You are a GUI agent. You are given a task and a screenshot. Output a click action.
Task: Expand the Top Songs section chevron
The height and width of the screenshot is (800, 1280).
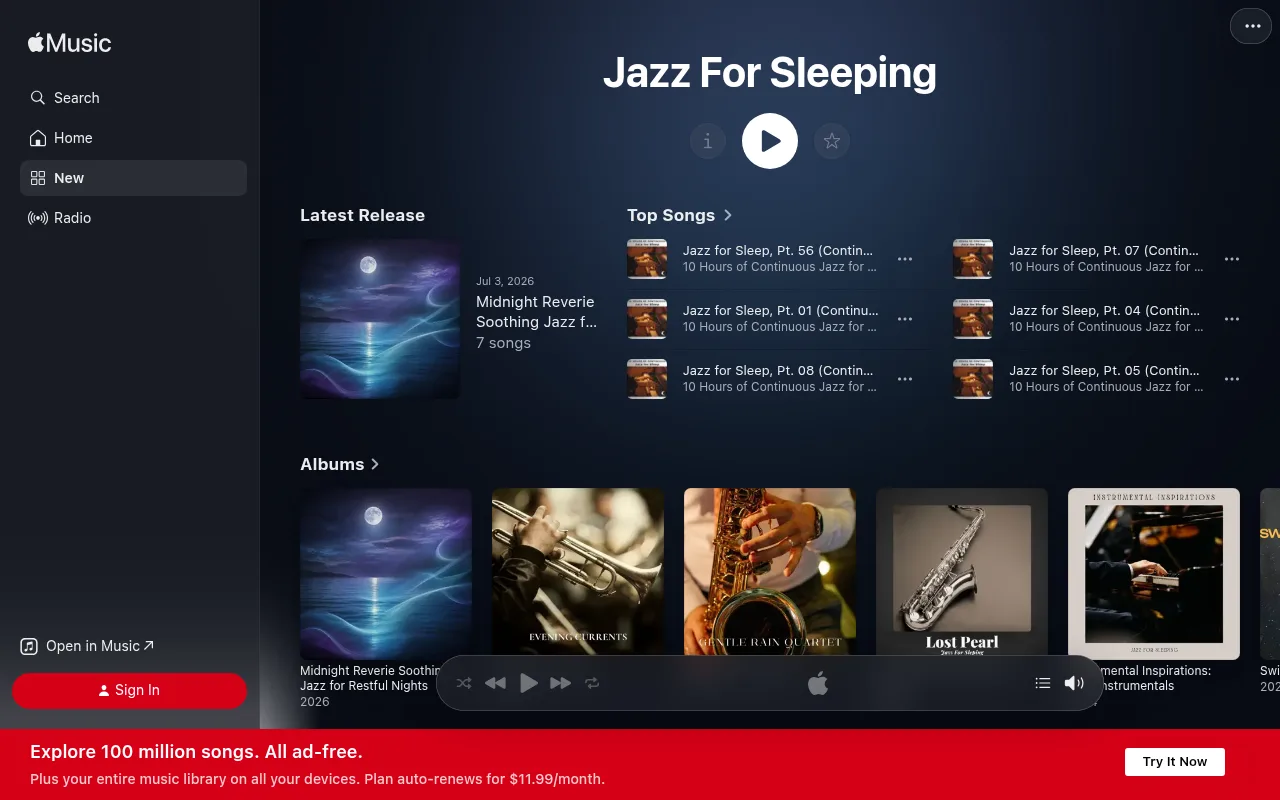(728, 215)
